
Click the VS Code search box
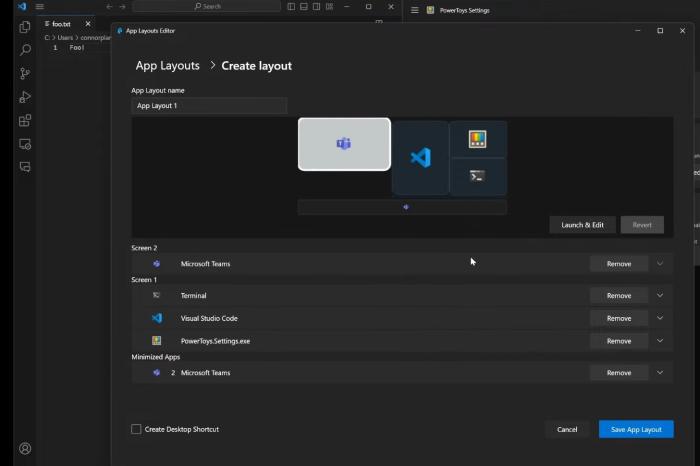coord(207,6)
